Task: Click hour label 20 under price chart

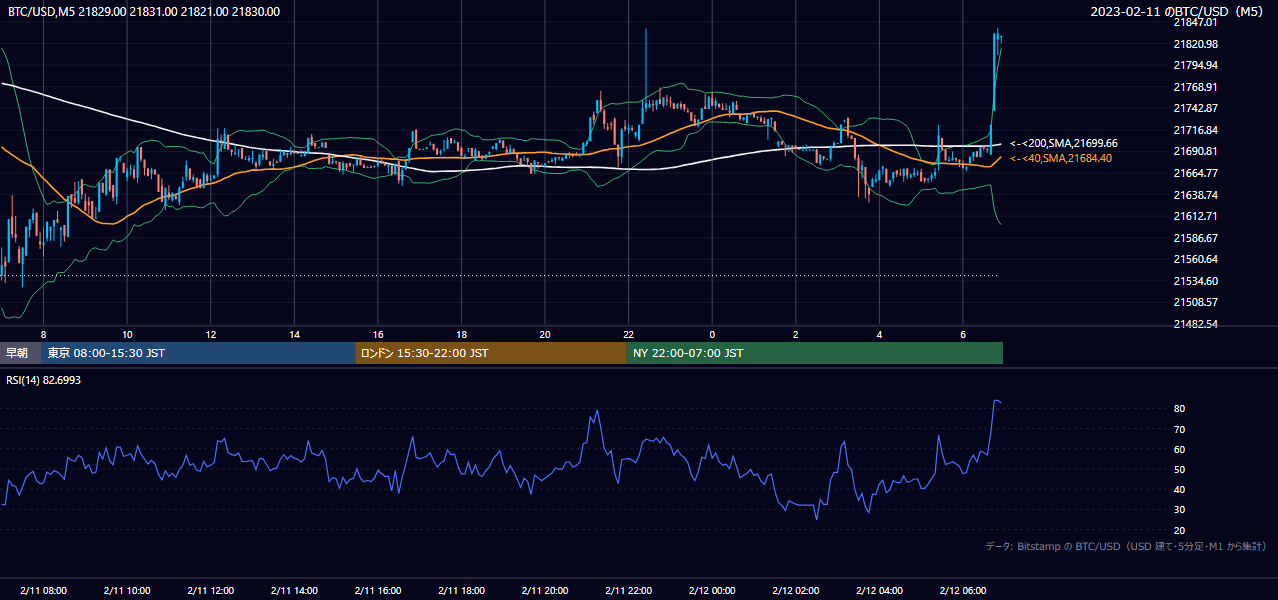Action: pos(545,333)
